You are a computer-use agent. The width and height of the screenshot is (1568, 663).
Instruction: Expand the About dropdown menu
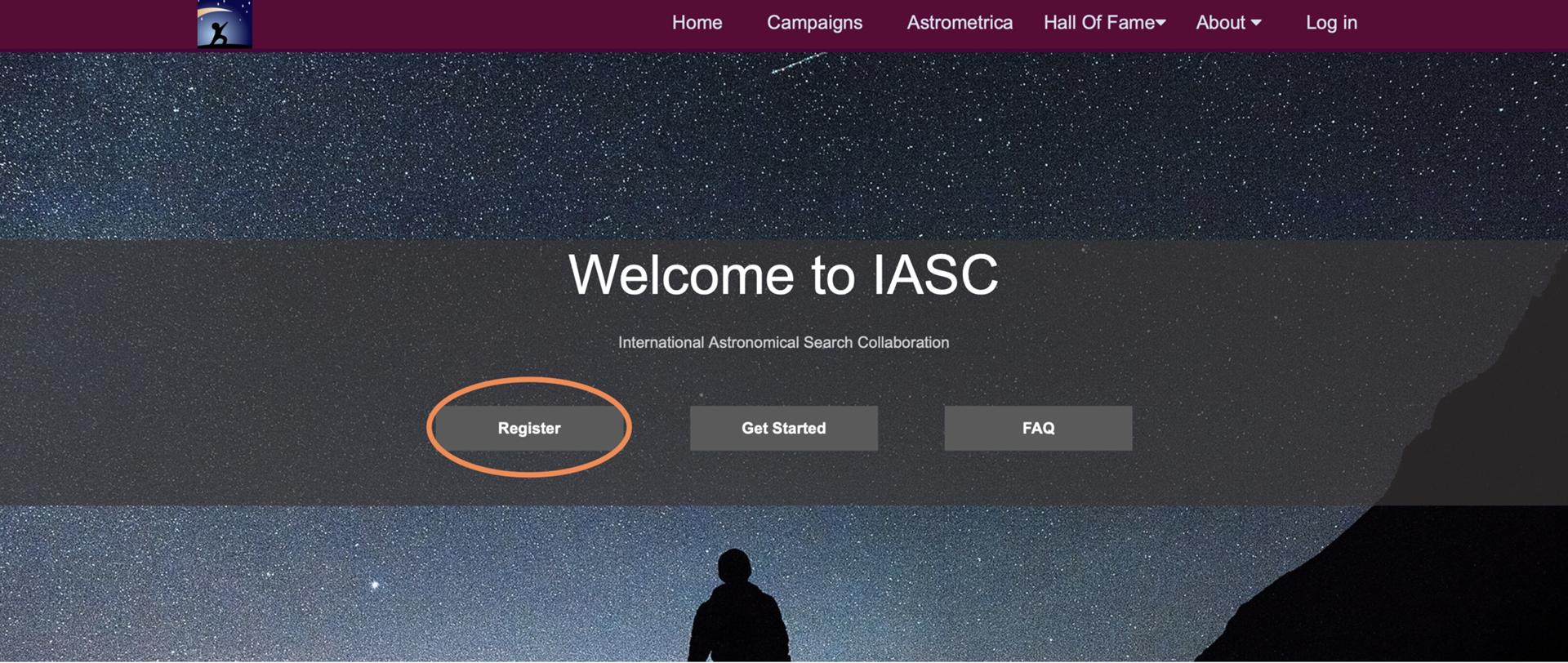[1228, 23]
